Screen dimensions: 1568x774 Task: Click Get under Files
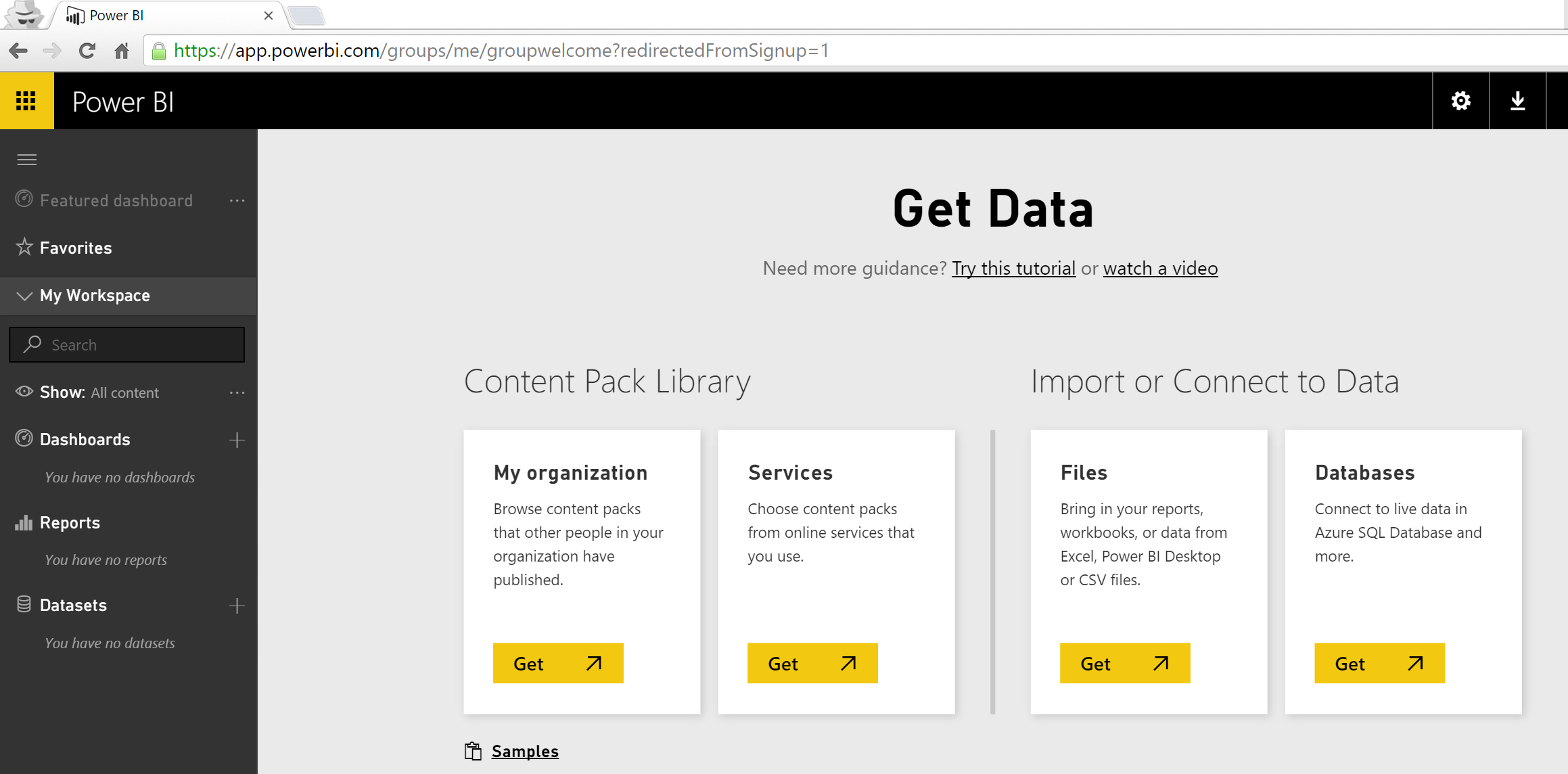point(1124,663)
